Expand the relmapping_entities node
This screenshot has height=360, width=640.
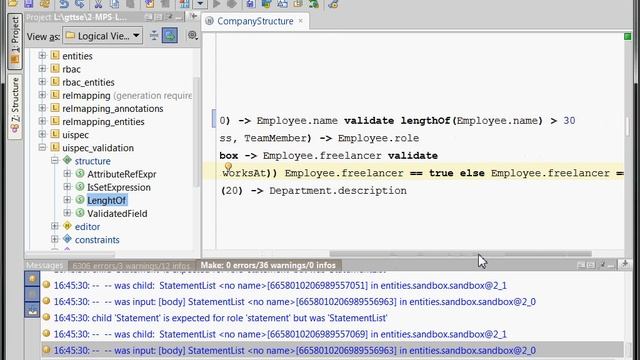[42, 121]
